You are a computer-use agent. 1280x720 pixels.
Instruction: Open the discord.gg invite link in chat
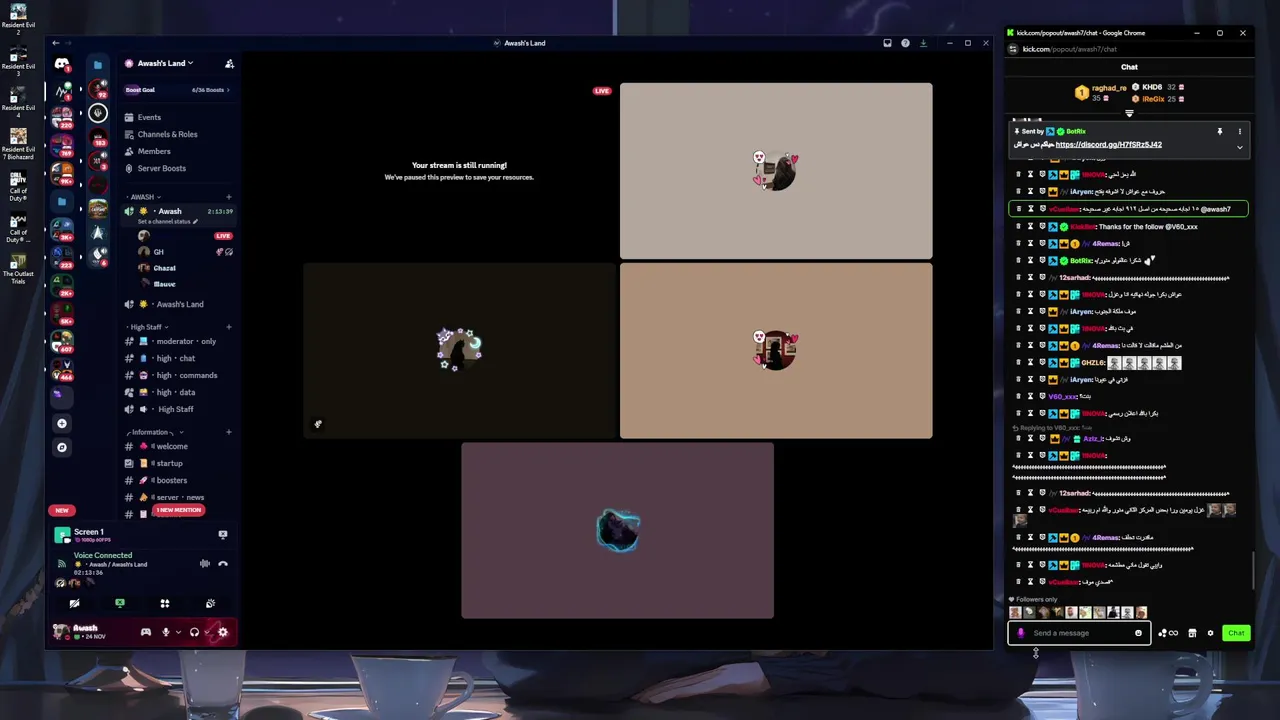[x=1108, y=144]
